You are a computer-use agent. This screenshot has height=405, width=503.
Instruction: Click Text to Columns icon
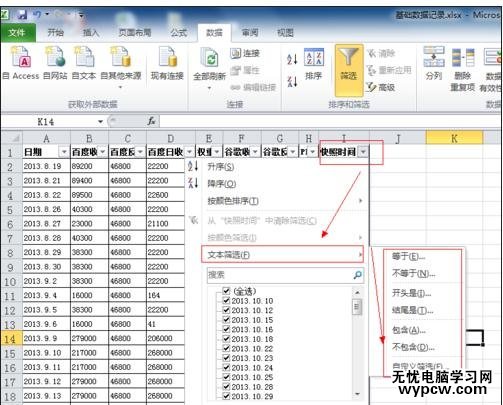[x=434, y=63]
